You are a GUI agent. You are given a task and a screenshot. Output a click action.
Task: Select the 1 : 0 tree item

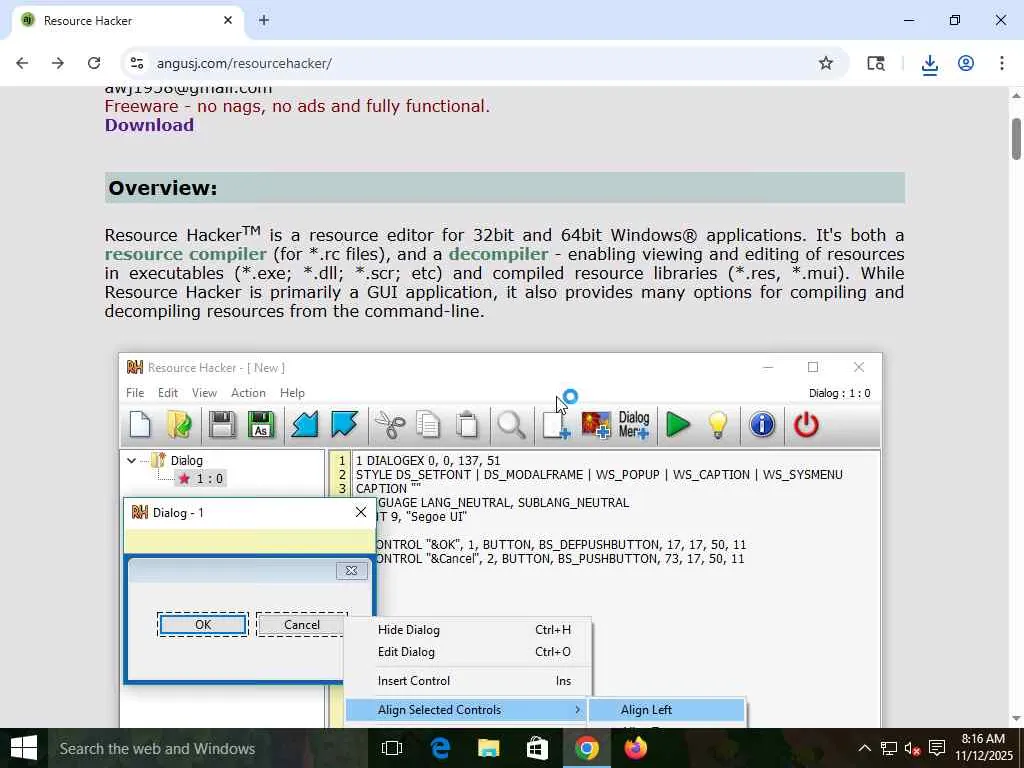200,479
